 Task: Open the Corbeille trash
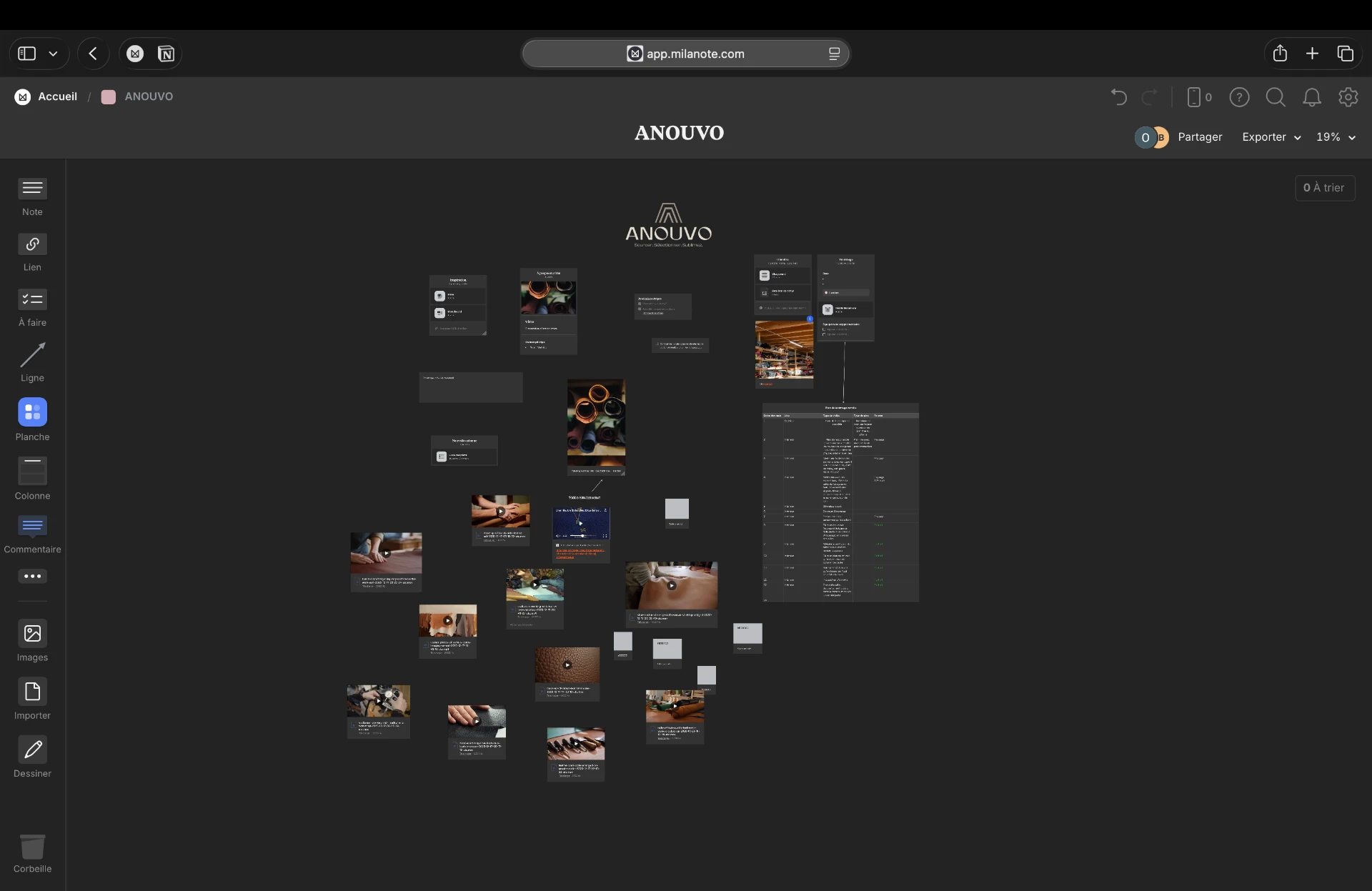32,854
